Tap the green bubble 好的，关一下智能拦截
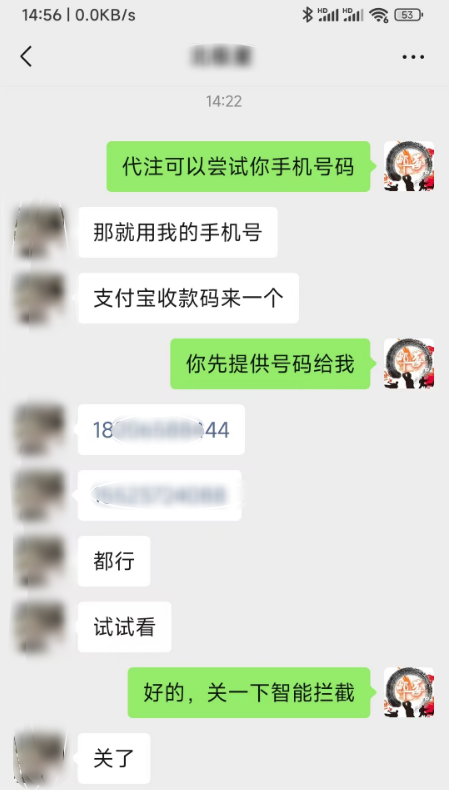Image resolution: width=449 pixels, height=790 pixels. click(x=249, y=692)
